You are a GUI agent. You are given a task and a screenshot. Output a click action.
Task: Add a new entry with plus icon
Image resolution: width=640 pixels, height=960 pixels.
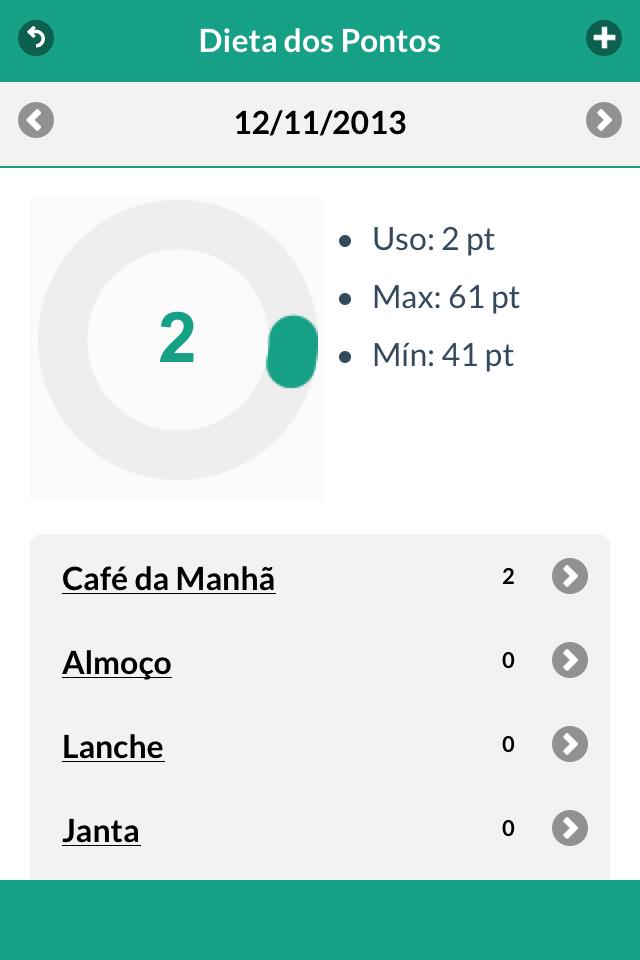click(603, 39)
